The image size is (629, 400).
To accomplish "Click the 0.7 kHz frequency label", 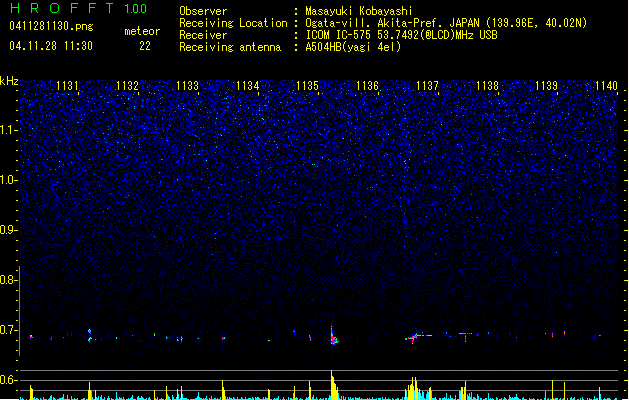I will click(8, 330).
